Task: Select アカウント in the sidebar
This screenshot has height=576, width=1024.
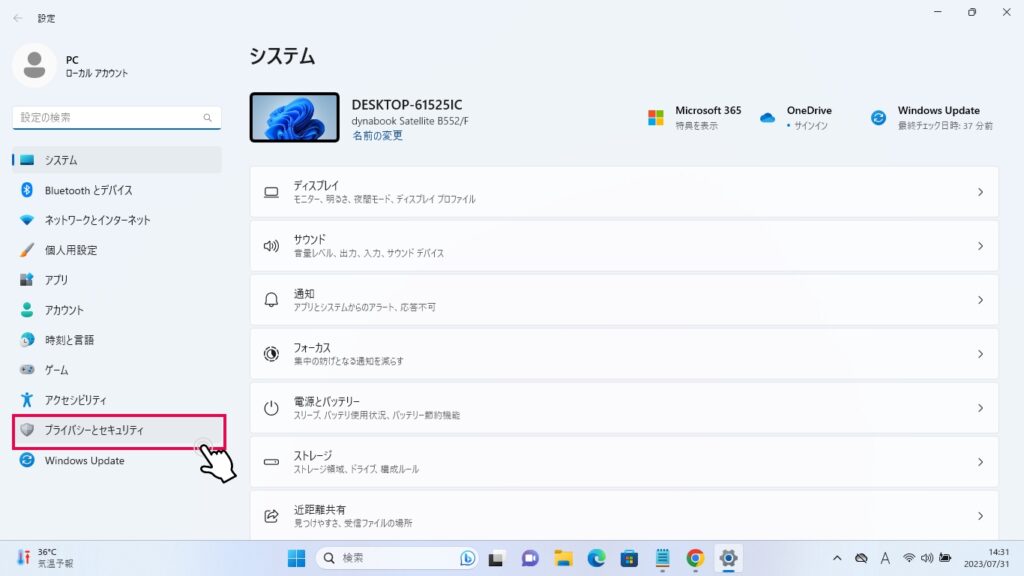Action: pos(64,310)
